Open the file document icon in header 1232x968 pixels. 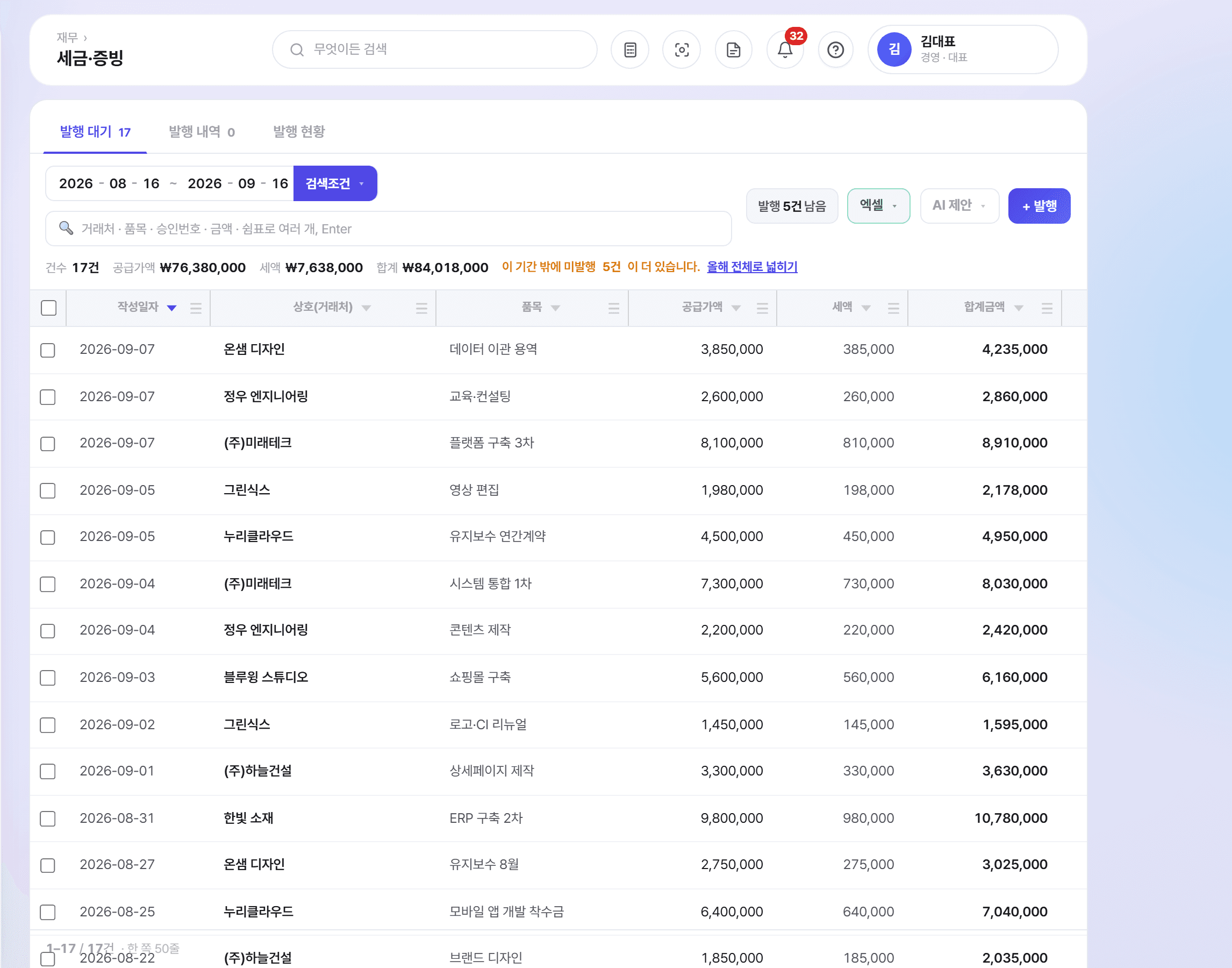[x=734, y=50]
